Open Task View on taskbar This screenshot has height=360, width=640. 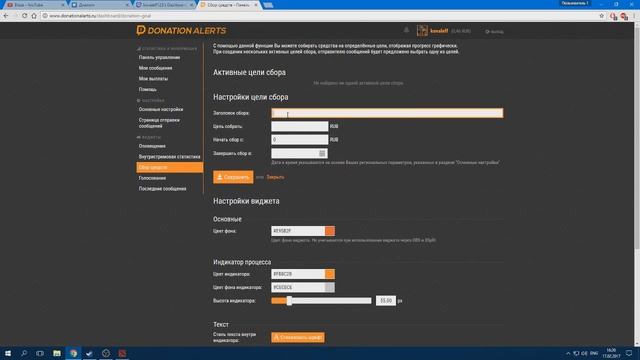tap(40, 353)
